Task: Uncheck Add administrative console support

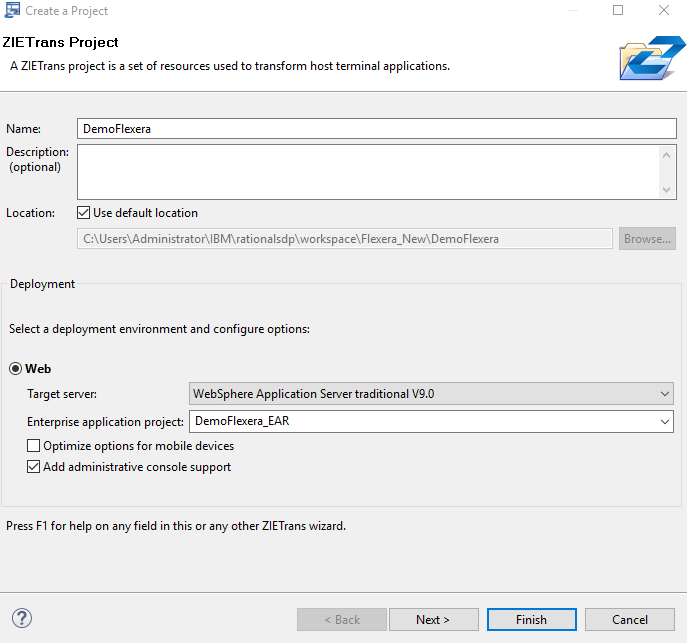Action: tap(33, 466)
